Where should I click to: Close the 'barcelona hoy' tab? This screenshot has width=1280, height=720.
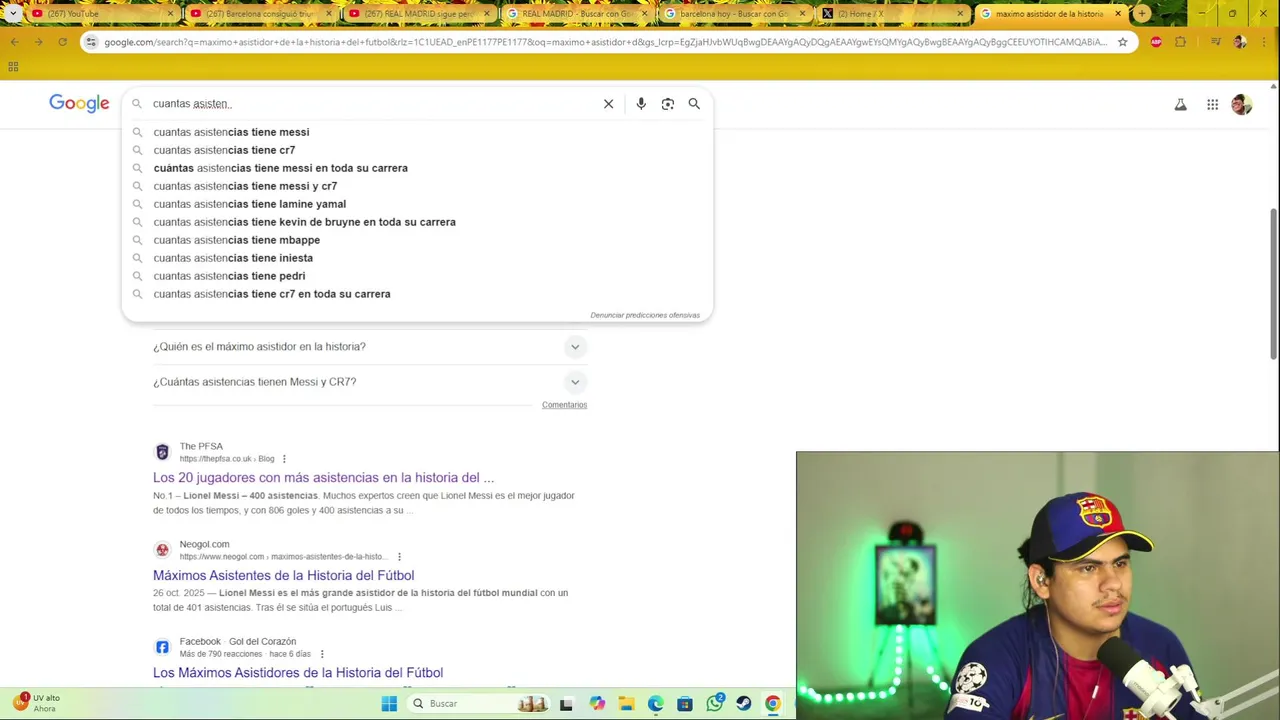click(802, 14)
